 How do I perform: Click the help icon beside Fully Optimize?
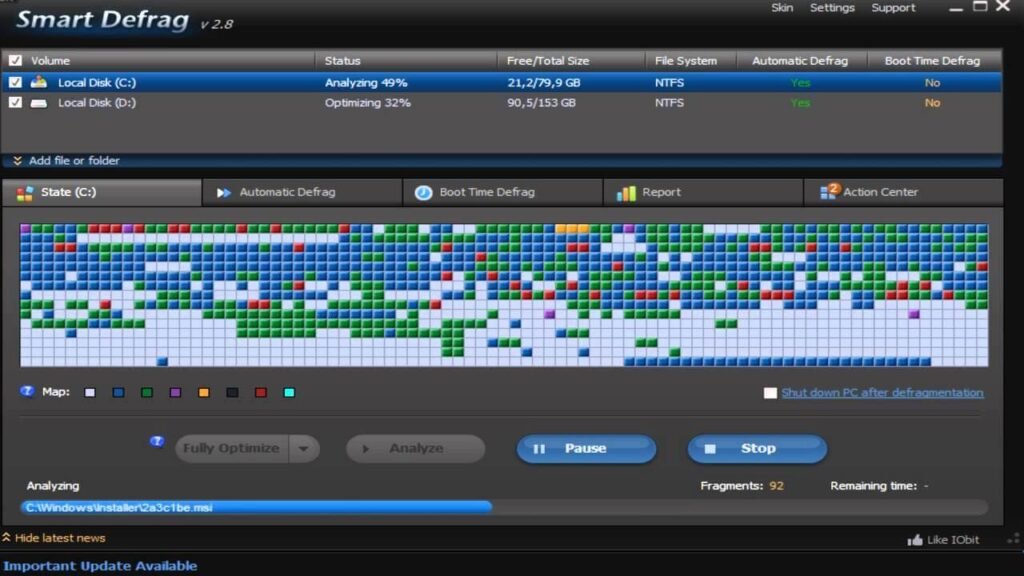[157, 441]
